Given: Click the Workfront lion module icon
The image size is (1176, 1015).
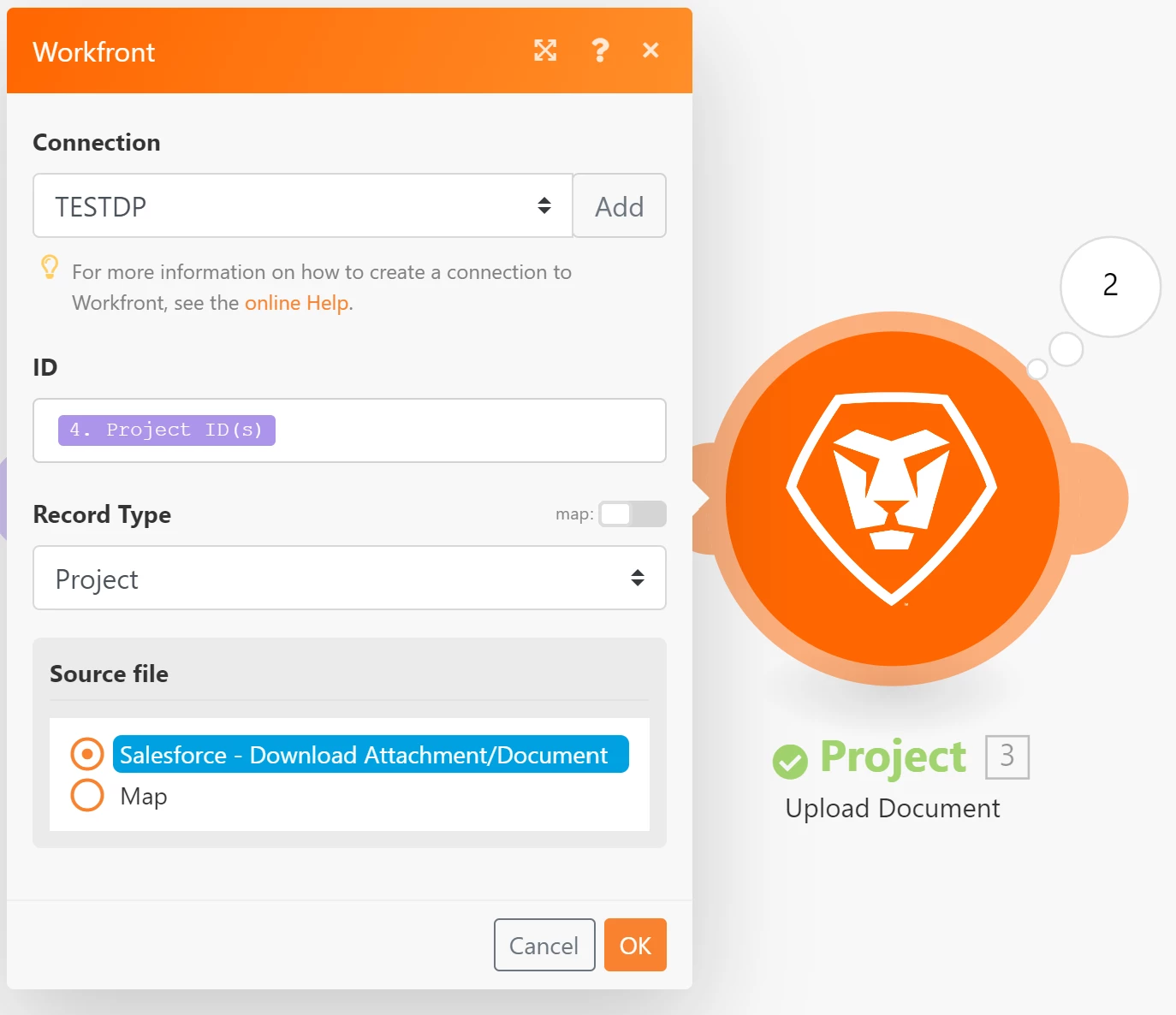Looking at the screenshot, I should coord(893,498).
